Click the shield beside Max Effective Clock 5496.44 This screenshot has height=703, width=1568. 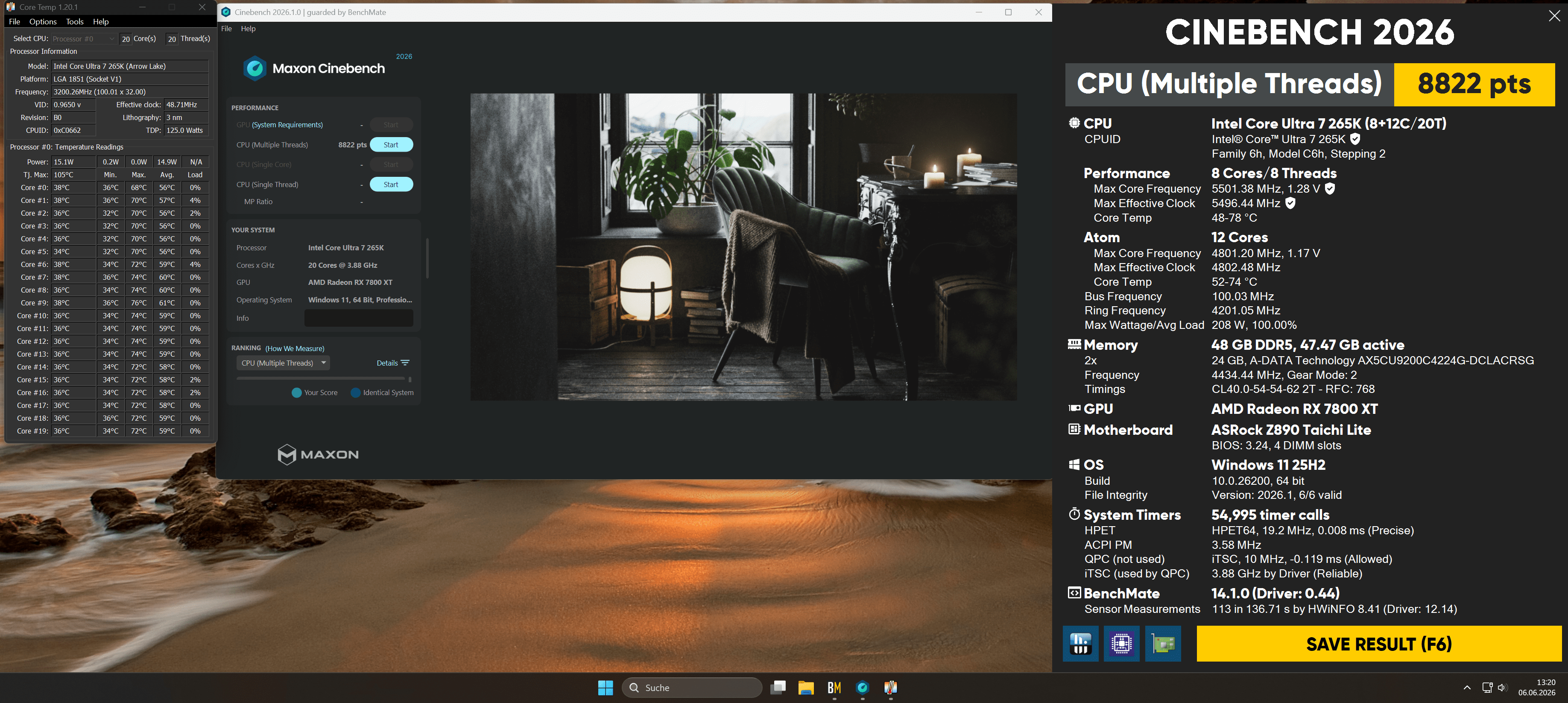[1290, 203]
